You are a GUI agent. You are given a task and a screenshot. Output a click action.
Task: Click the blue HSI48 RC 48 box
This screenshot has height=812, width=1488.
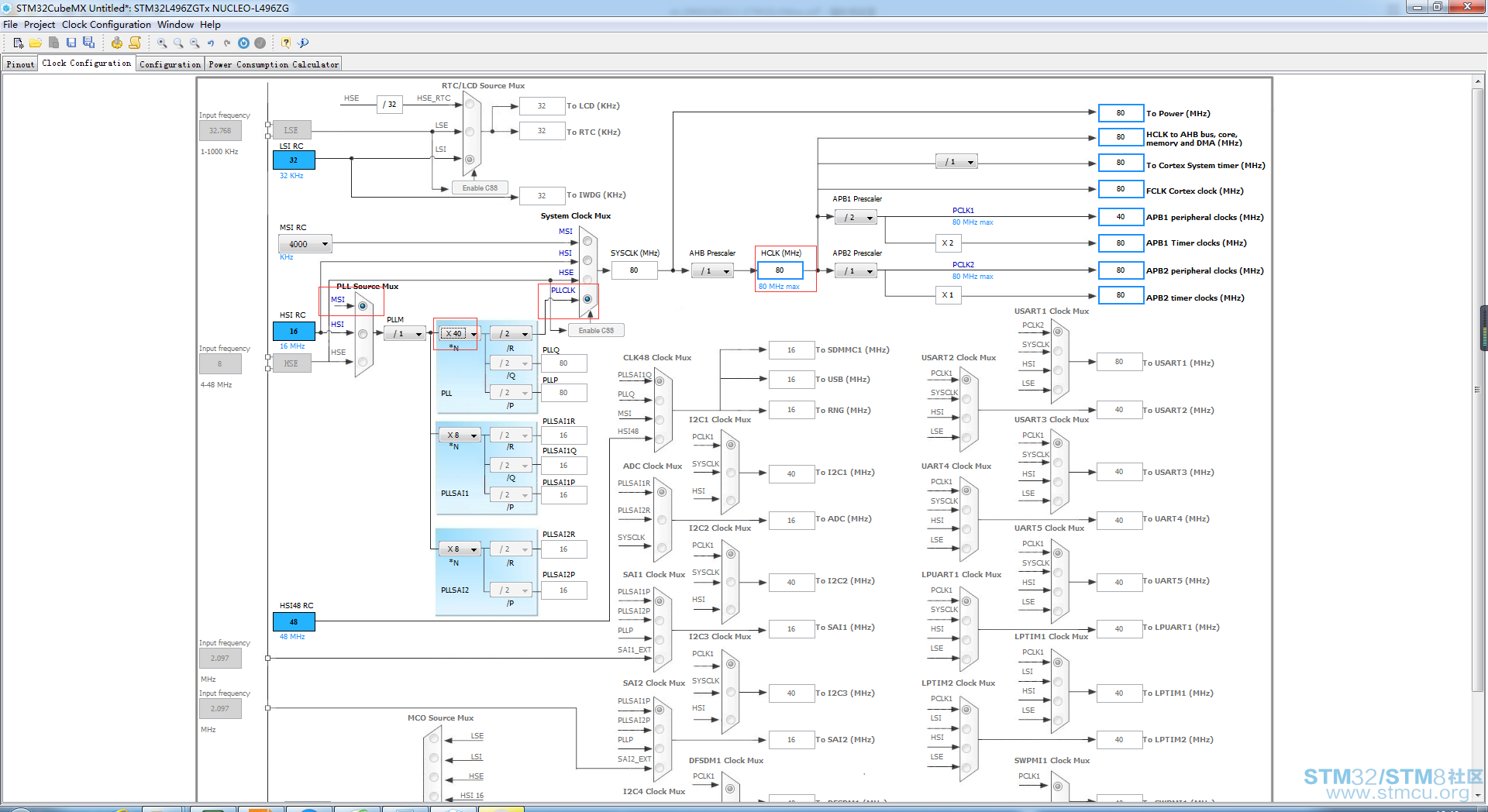point(294,622)
